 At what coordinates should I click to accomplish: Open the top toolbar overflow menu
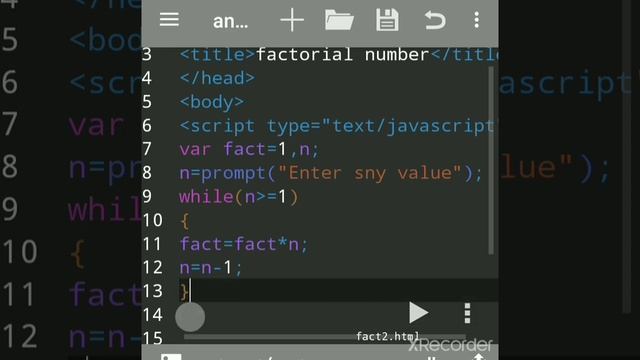[x=476, y=20]
